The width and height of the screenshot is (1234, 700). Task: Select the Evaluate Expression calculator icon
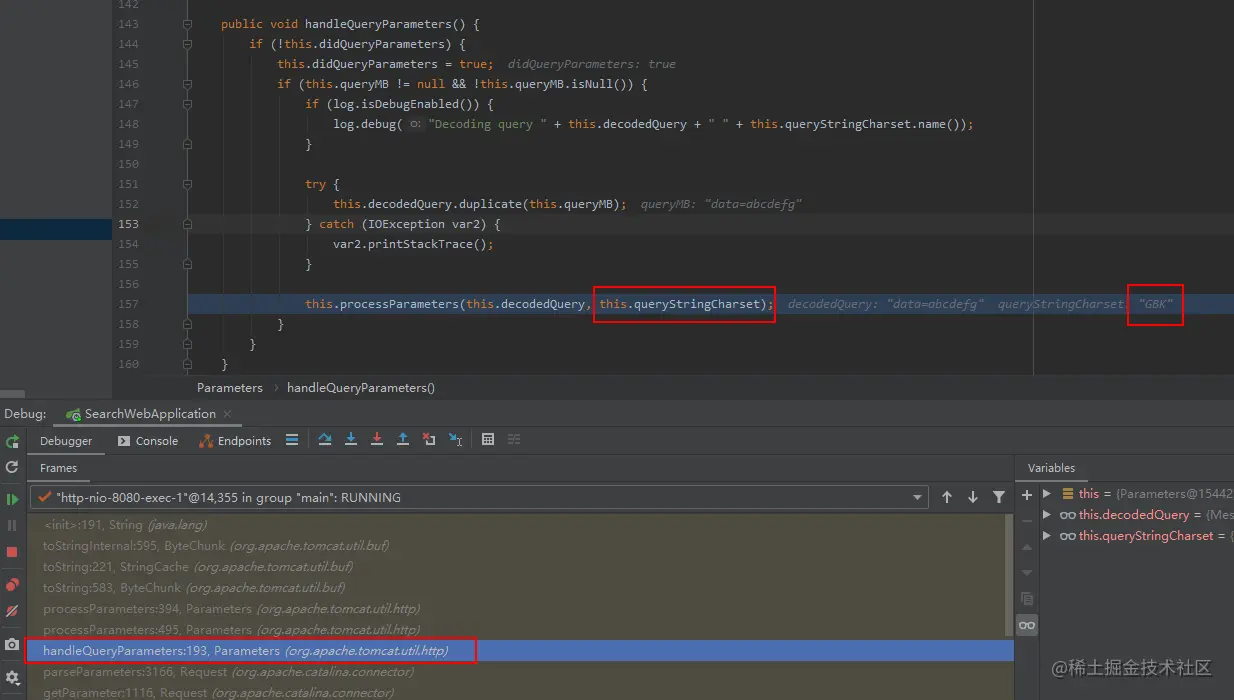488,439
